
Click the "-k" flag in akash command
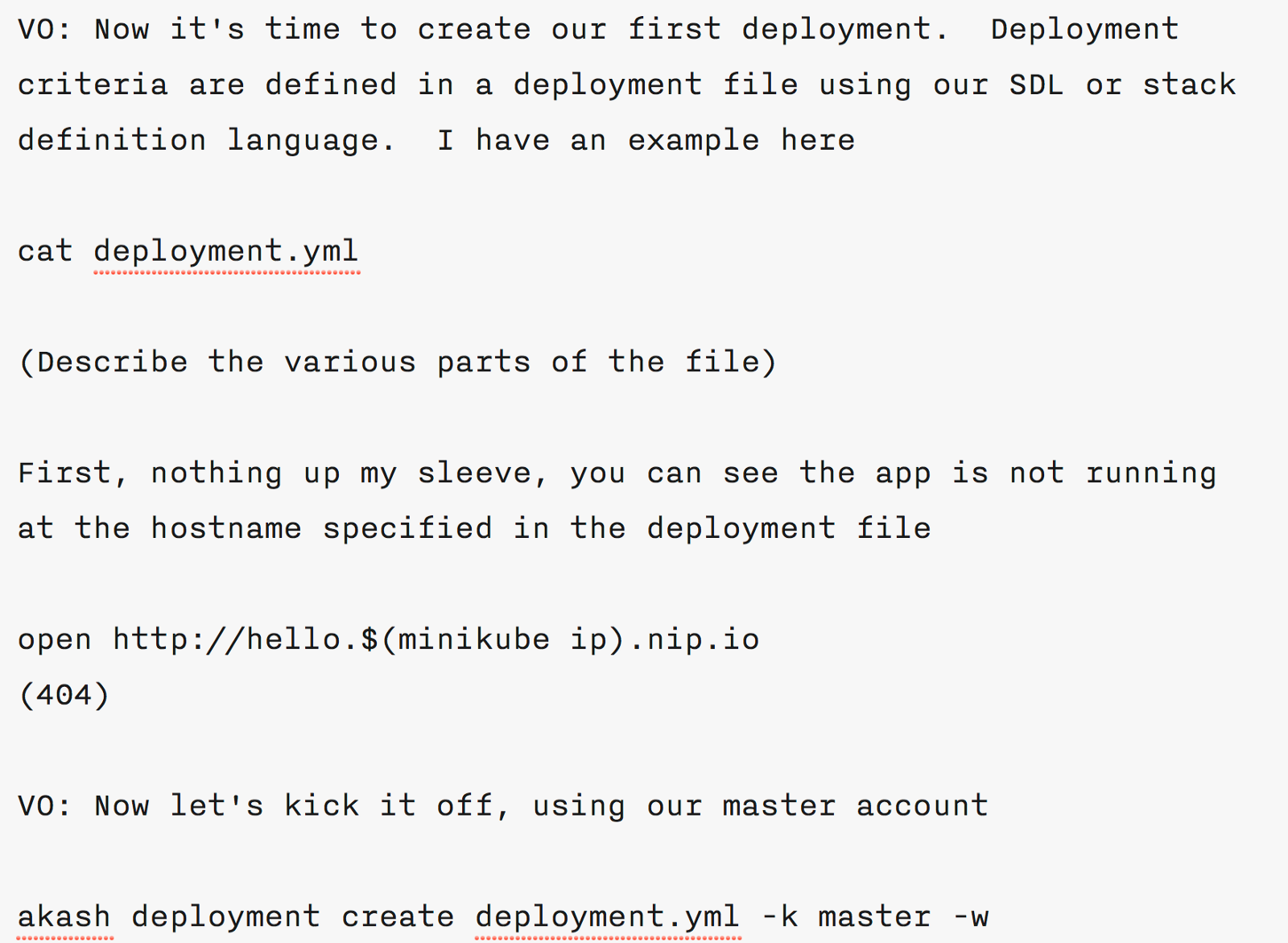click(779, 917)
